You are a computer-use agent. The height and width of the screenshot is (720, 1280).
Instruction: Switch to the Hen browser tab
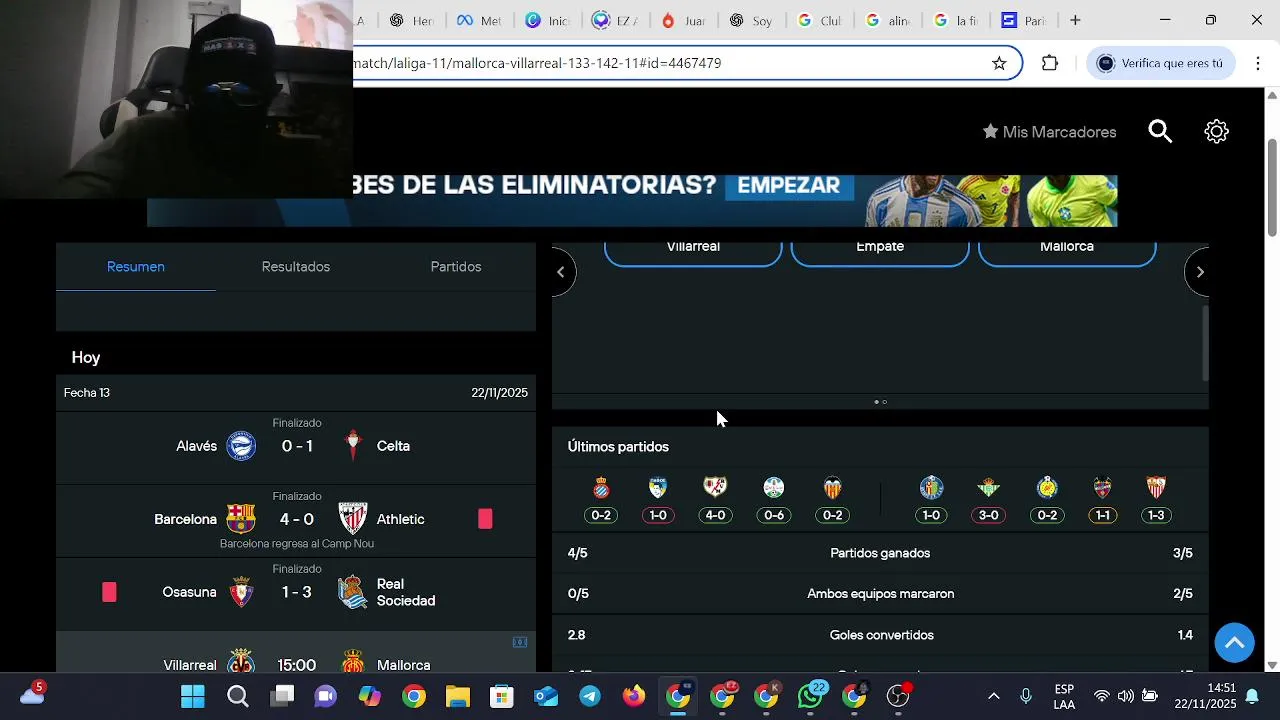pos(411,20)
